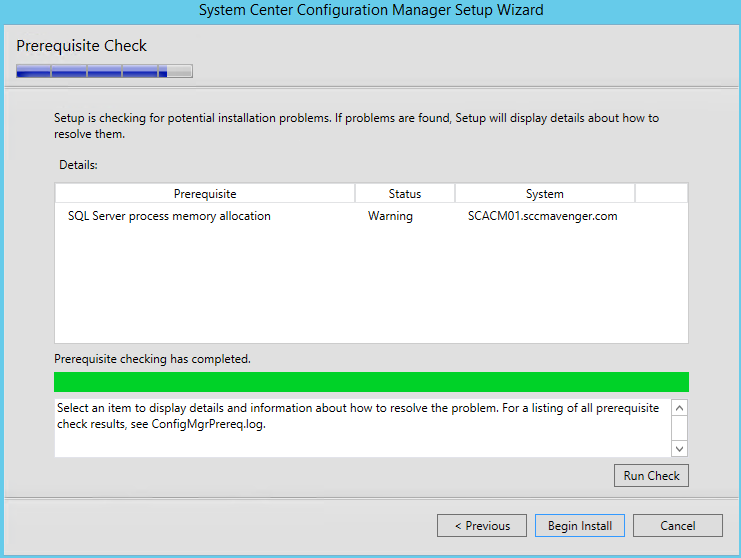Sort by the Prerequisite column header
The height and width of the screenshot is (558, 741).
(205, 194)
